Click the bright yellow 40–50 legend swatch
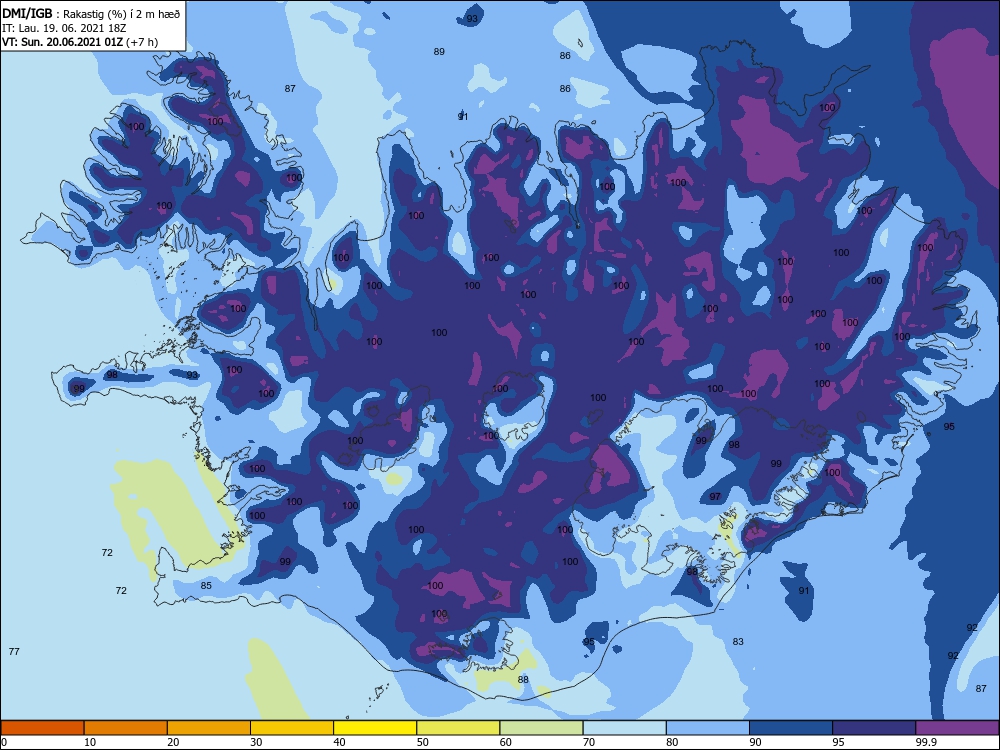This screenshot has height=750, width=1000. coord(375,728)
